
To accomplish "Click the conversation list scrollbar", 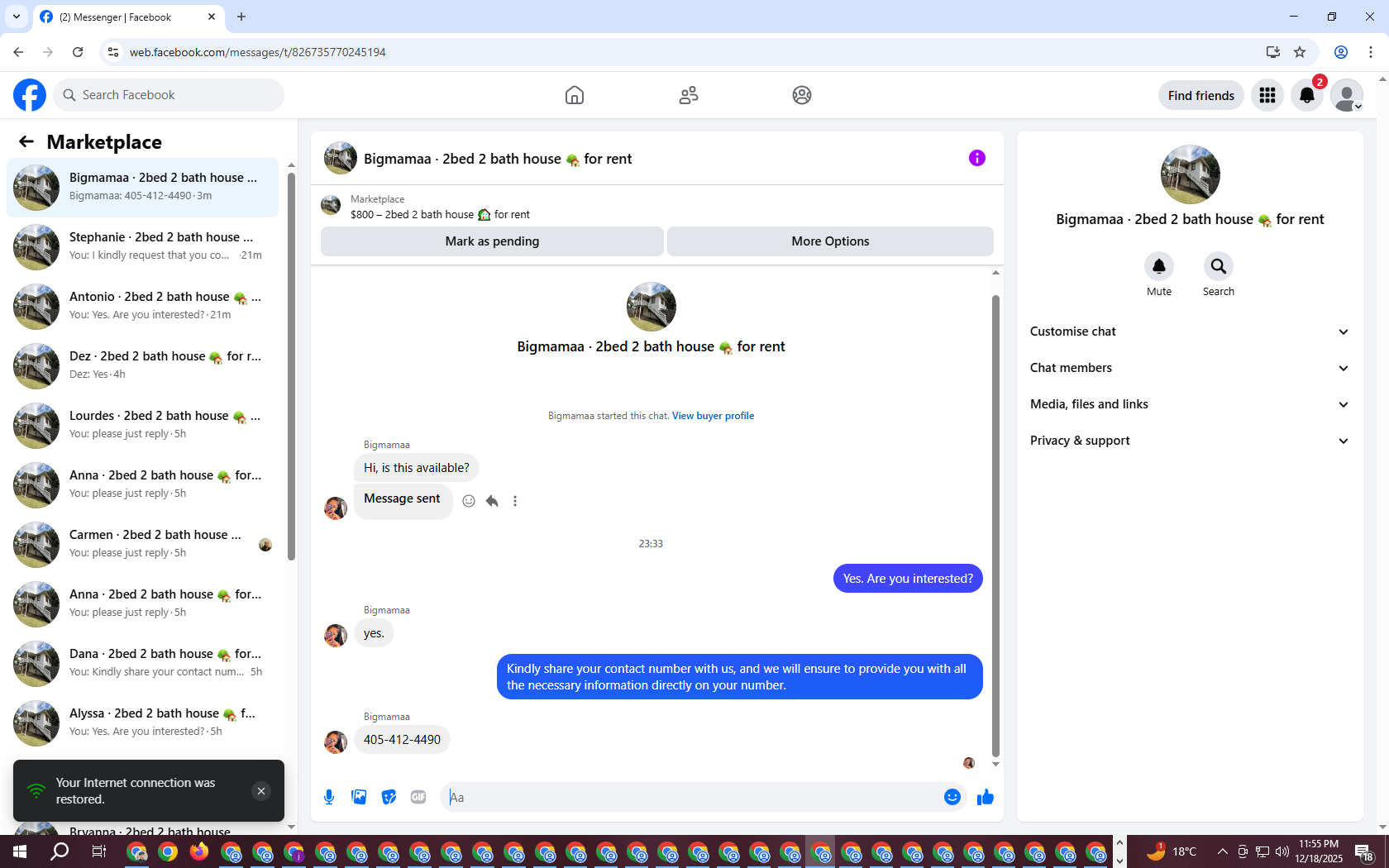I will (291, 365).
